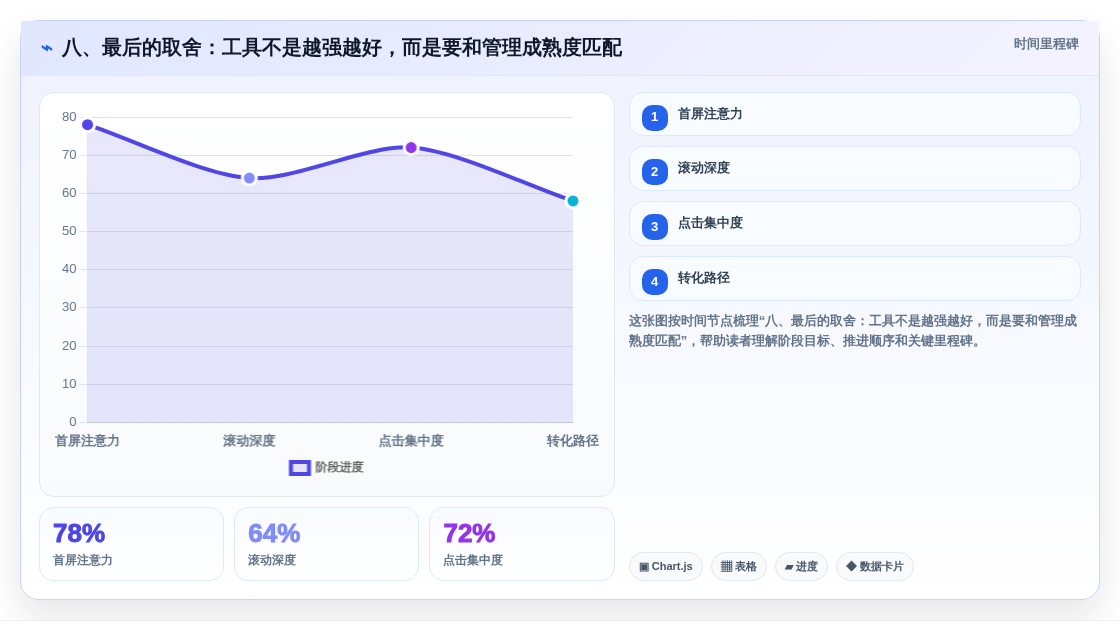Select the 首屏注意力 data point at 78
The height and width of the screenshot is (621, 1120).
[88, 125]
